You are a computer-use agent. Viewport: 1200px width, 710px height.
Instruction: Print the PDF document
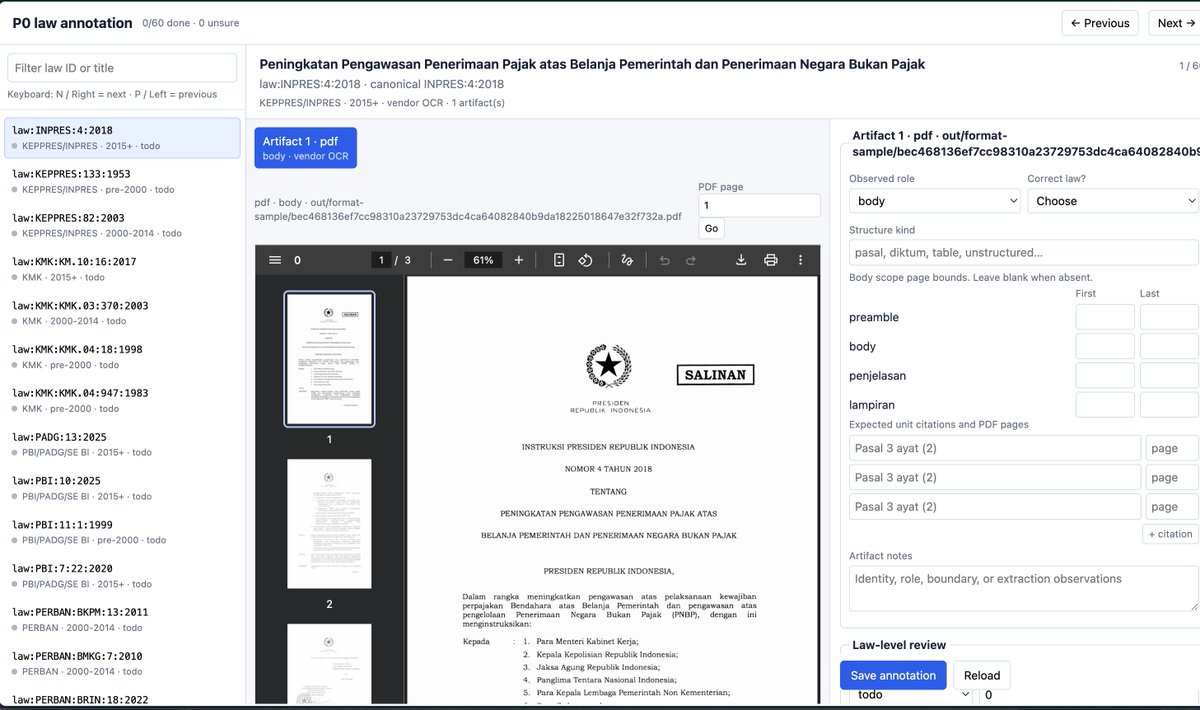point(771,260)
